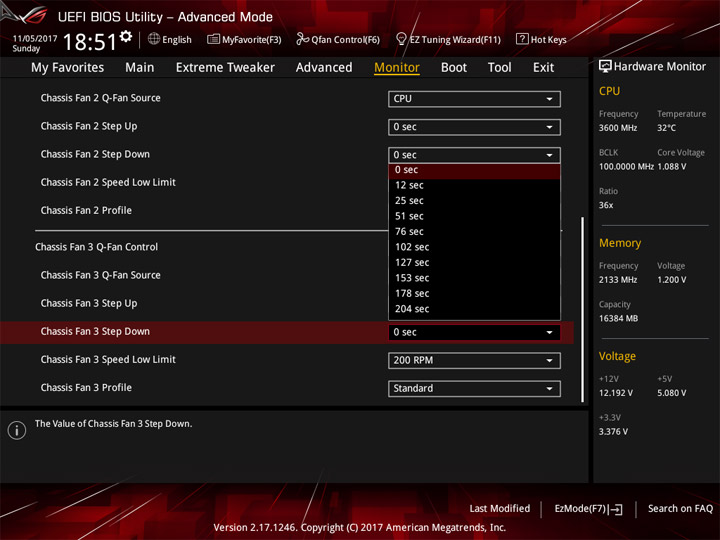Click Search on FAQ

point(680,509)
